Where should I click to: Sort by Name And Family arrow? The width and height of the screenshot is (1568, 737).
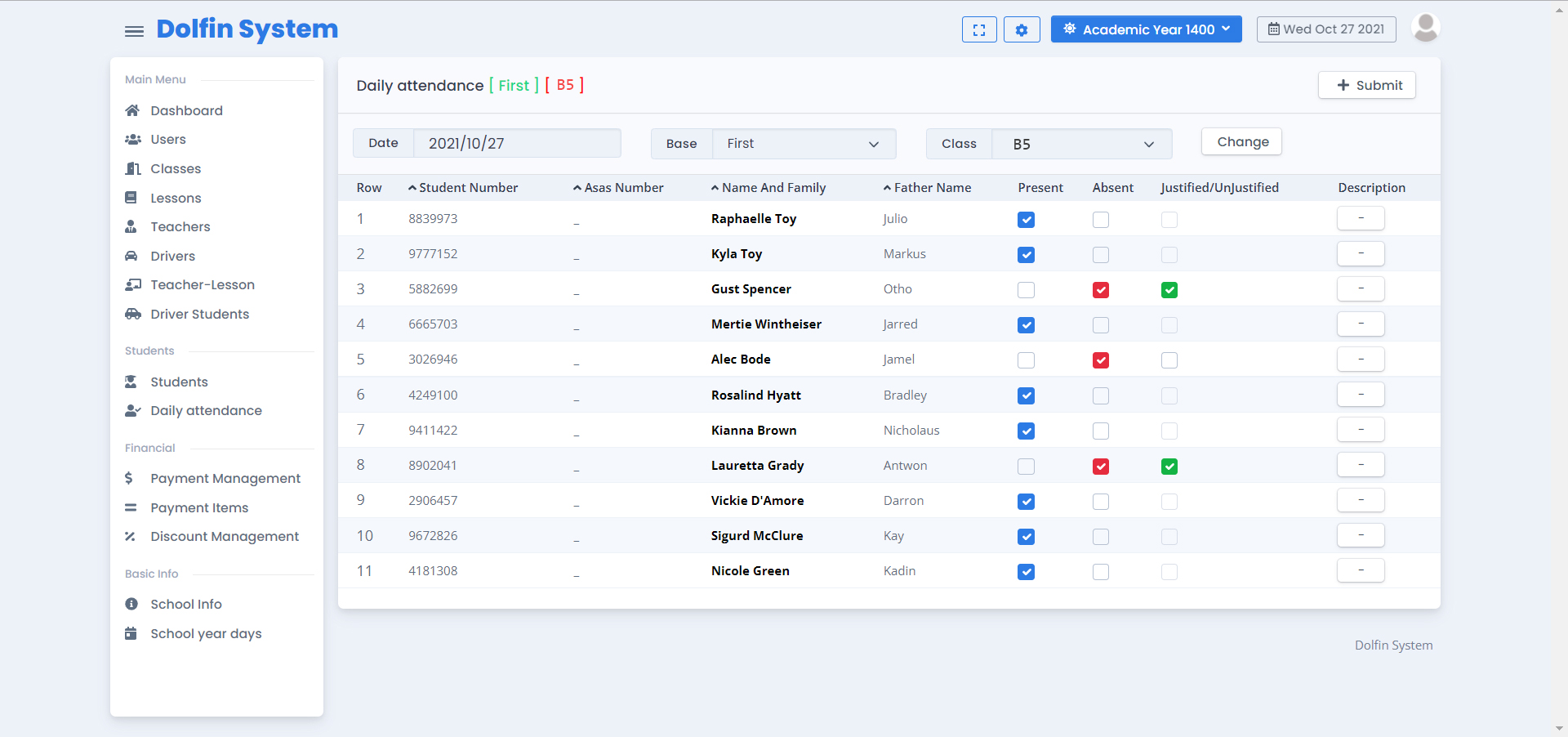click(x=715, y=188)
